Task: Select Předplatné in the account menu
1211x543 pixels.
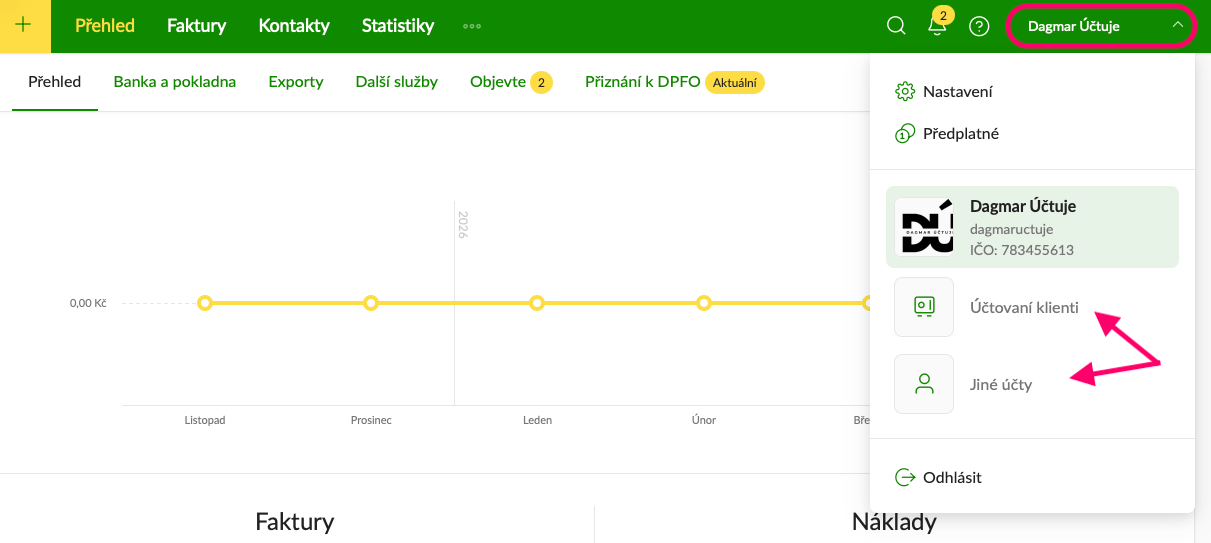Action: 960,133
